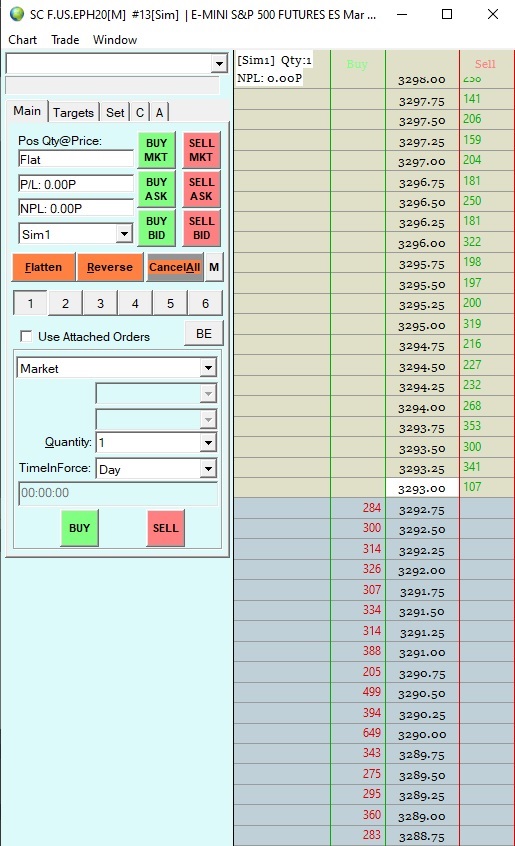The height and width of the screenshot is (846, 515).
Task: Cancel all working orders with CancelAll
Action: 174,267
